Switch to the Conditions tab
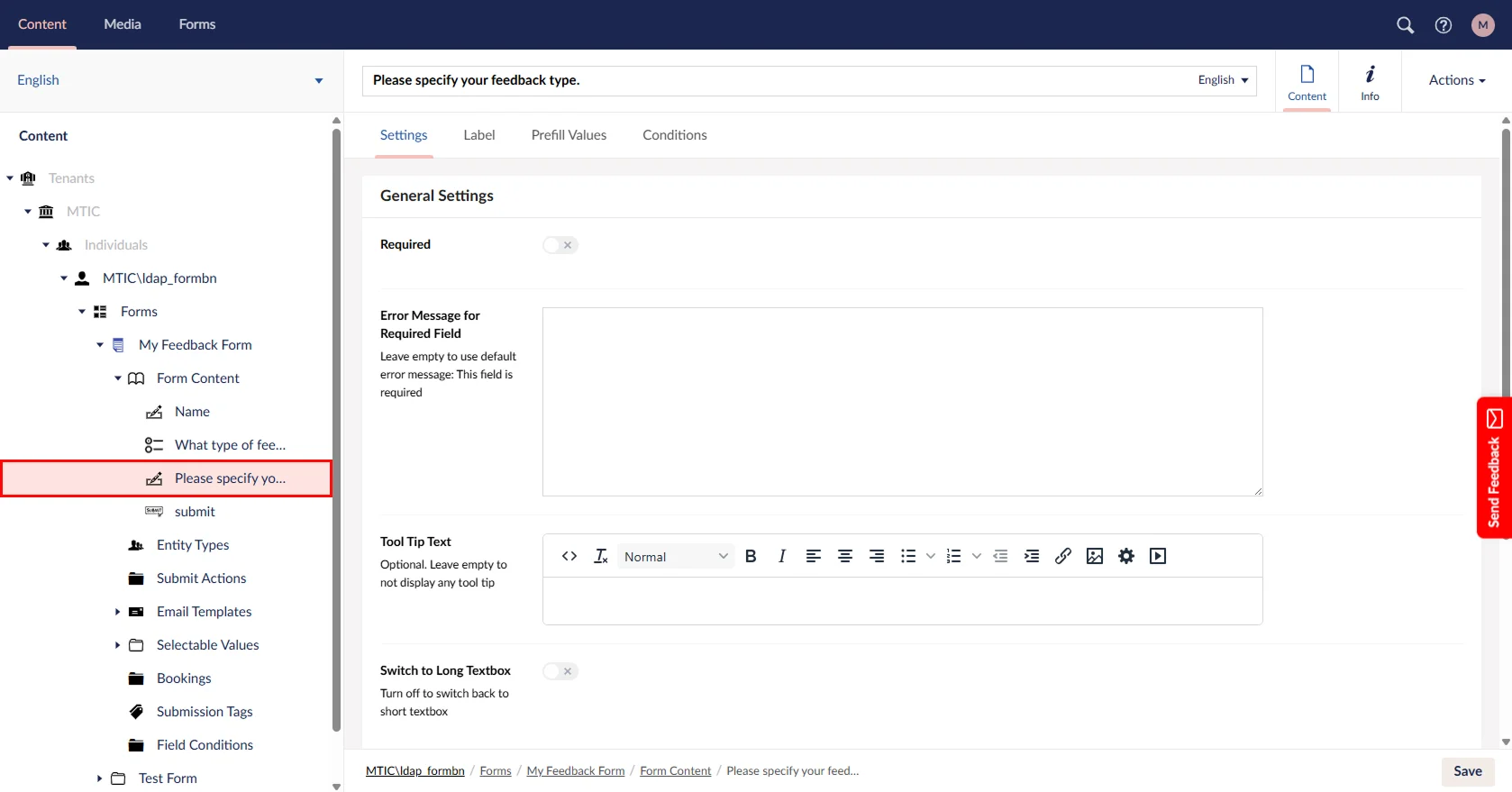Screen dimensions: 1512x792 (674, 135)
